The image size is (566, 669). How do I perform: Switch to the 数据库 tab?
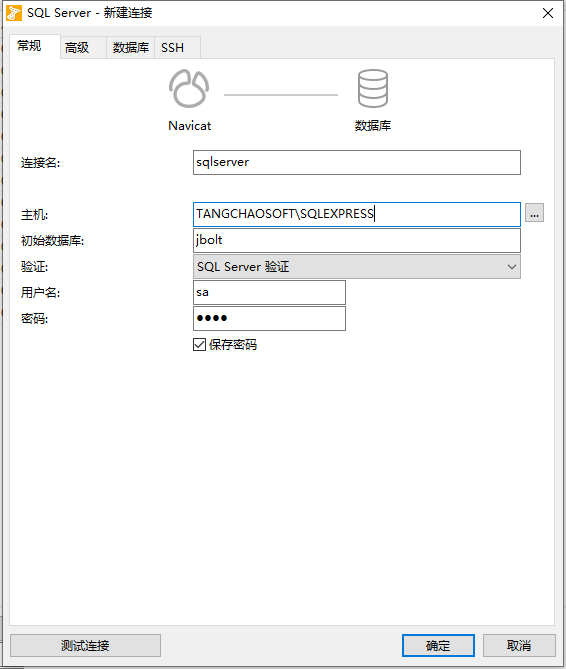point(131,47)
